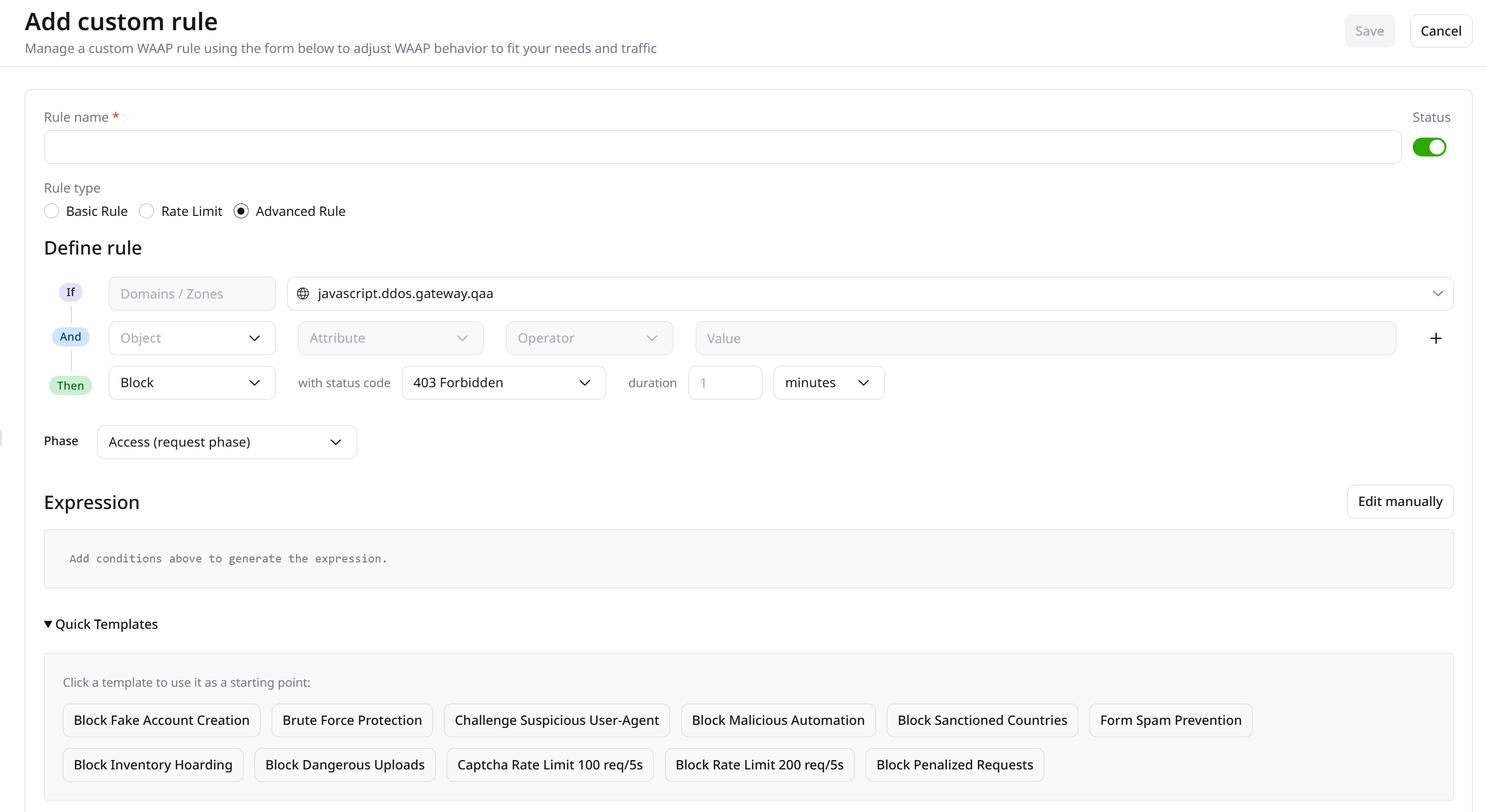Apply Captcha Rate Limit 100 req/5s template

[x=550, y=765]
